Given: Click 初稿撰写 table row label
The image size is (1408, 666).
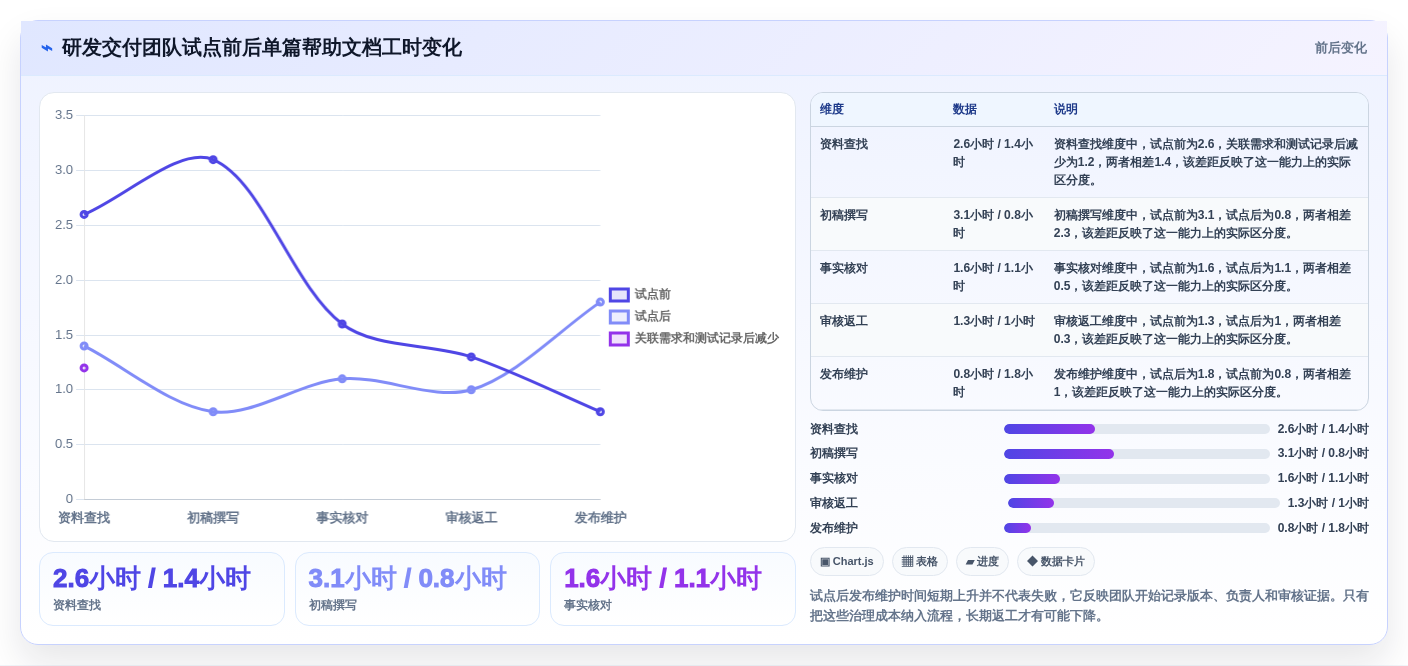Looking at the screenshot, I should [844, 216].
